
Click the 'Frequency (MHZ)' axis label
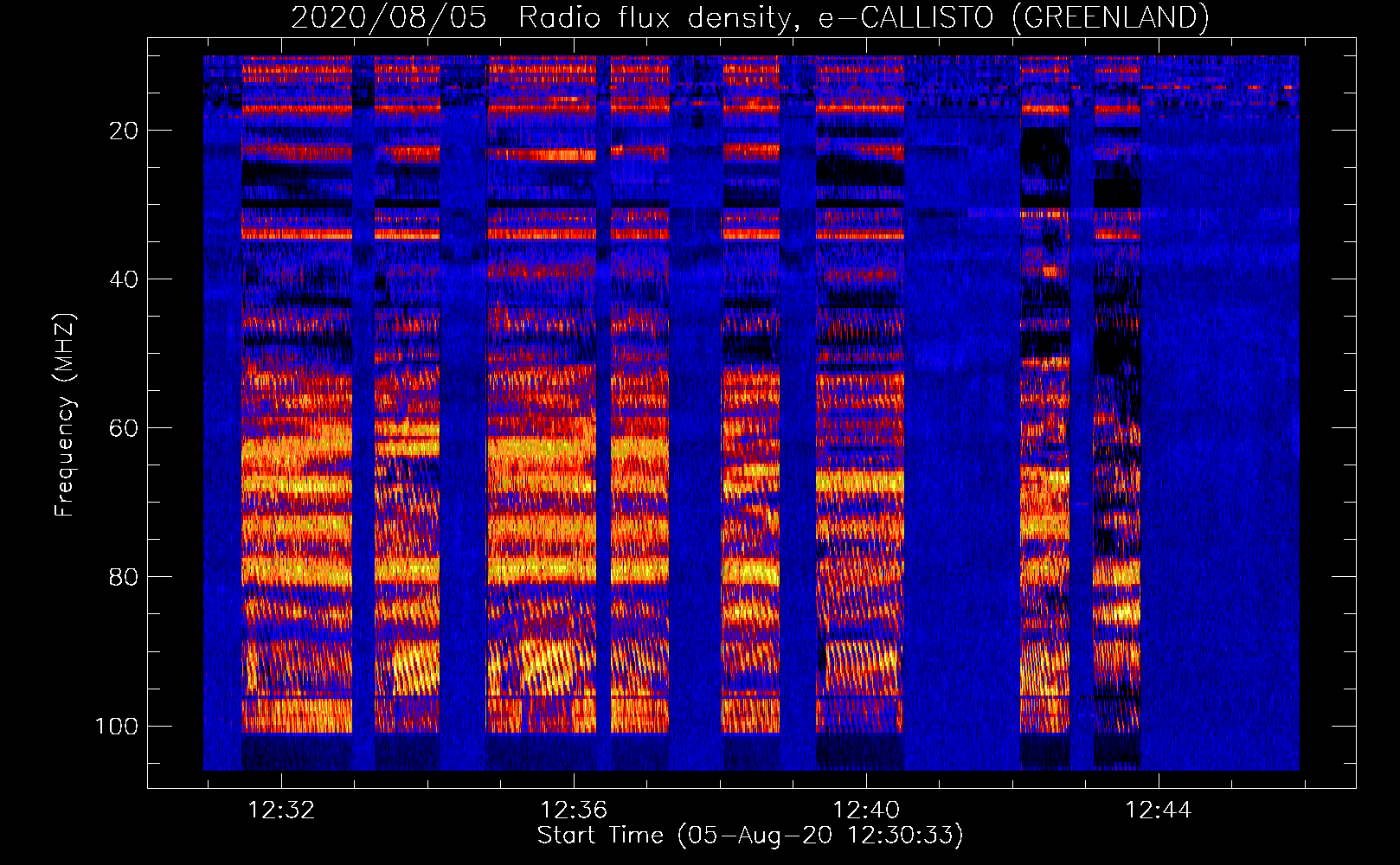pos(65,415)
